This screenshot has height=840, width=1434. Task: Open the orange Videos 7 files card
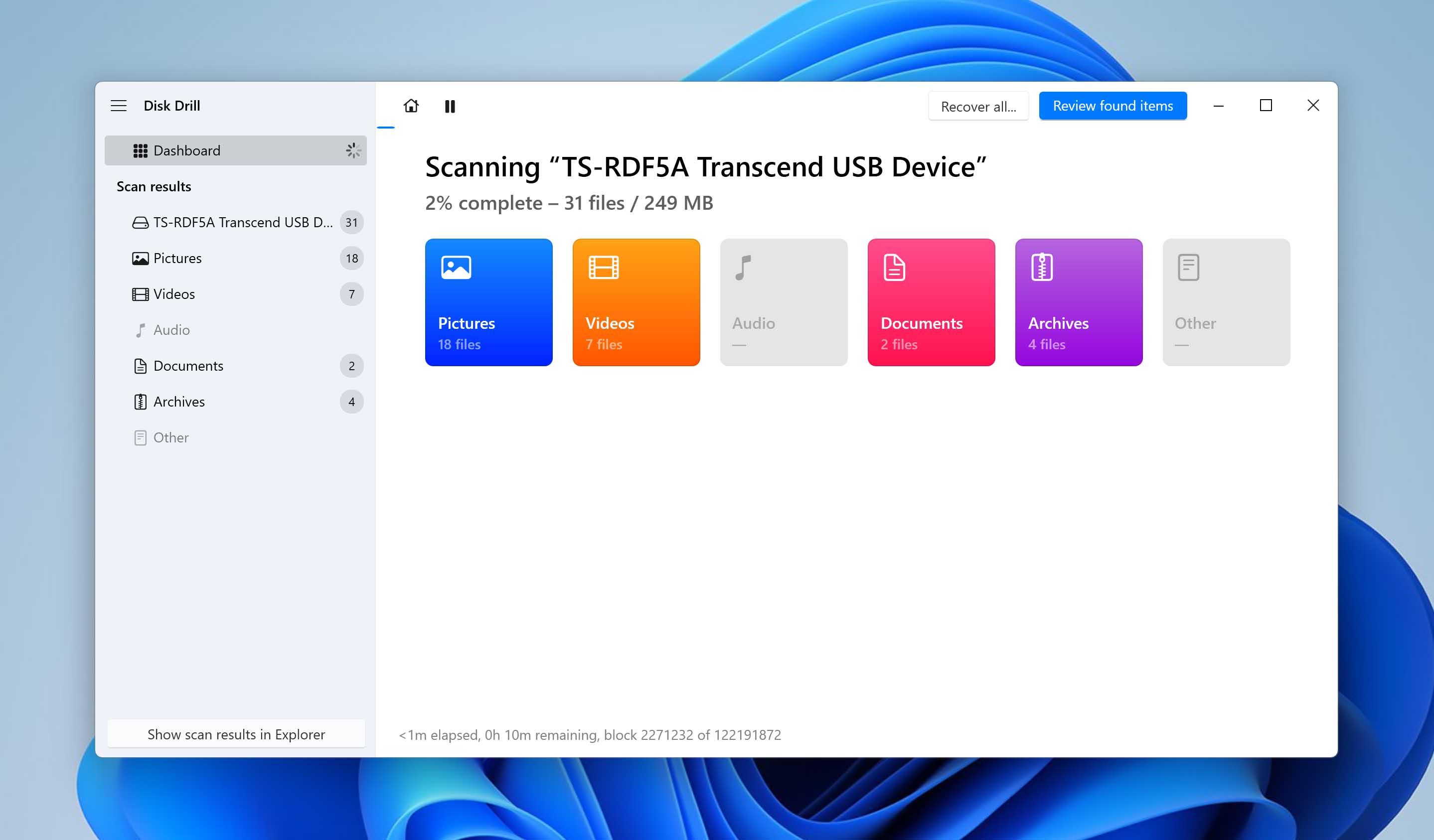[636, 302]
